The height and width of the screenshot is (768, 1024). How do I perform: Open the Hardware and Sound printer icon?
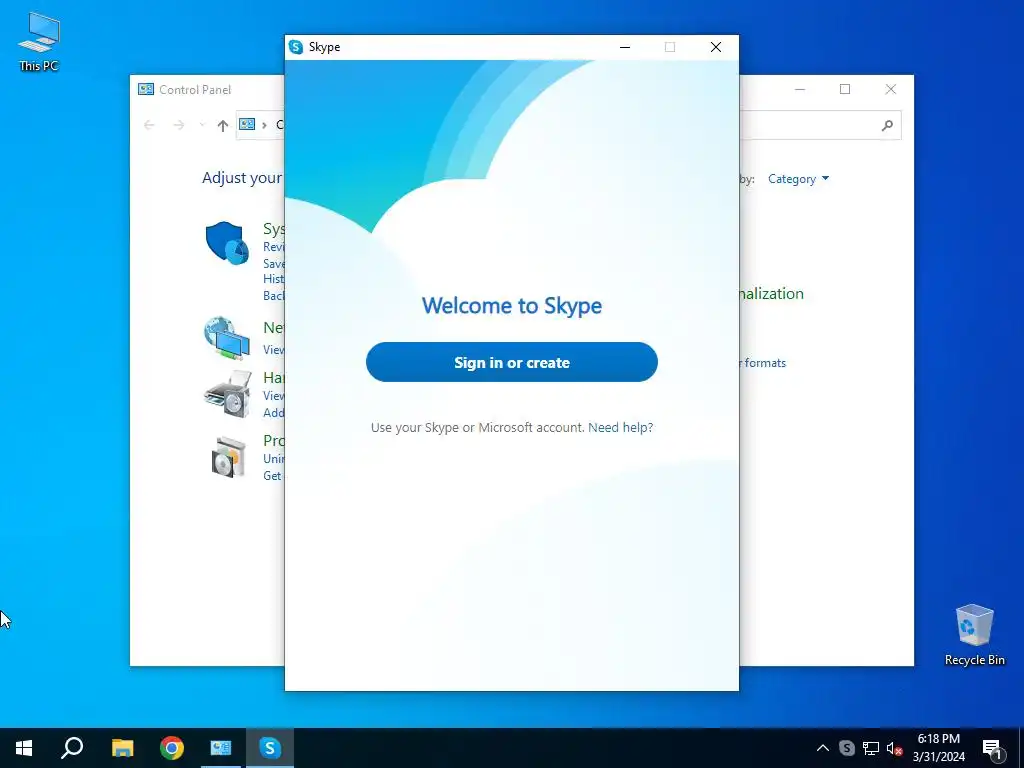point(227,394)
